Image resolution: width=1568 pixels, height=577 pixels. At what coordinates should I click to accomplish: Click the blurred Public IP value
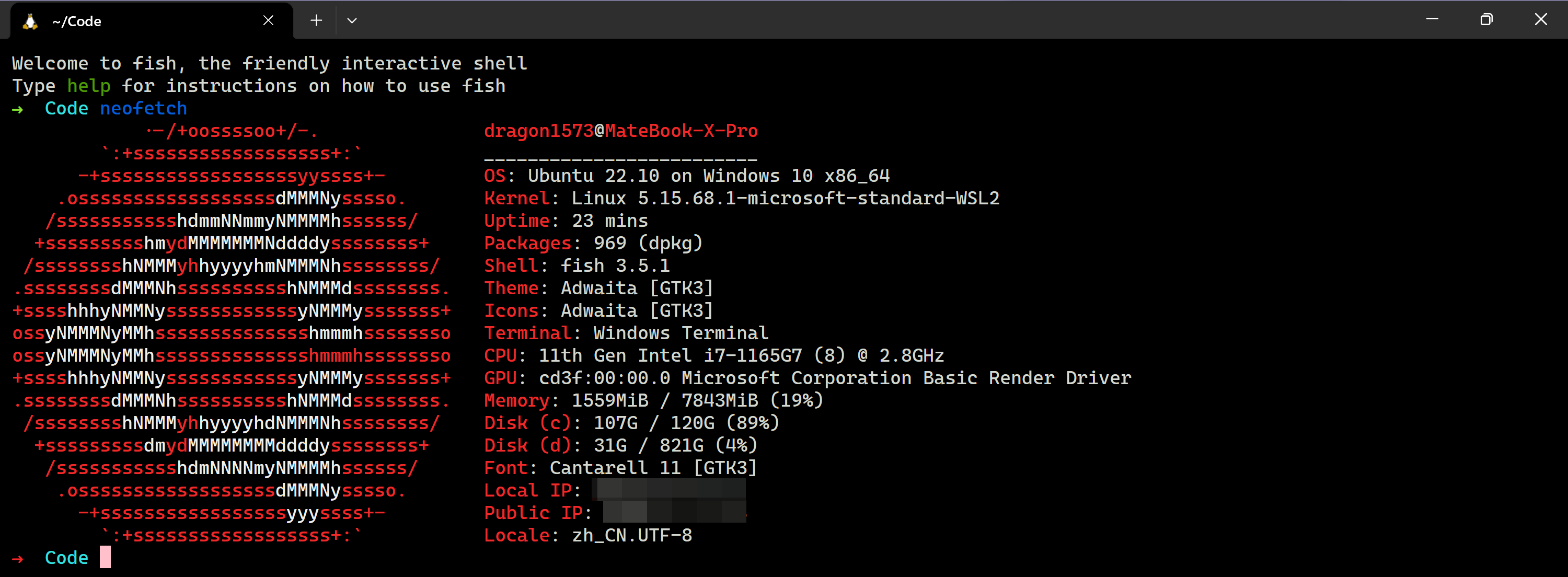[x=674, y=513]
